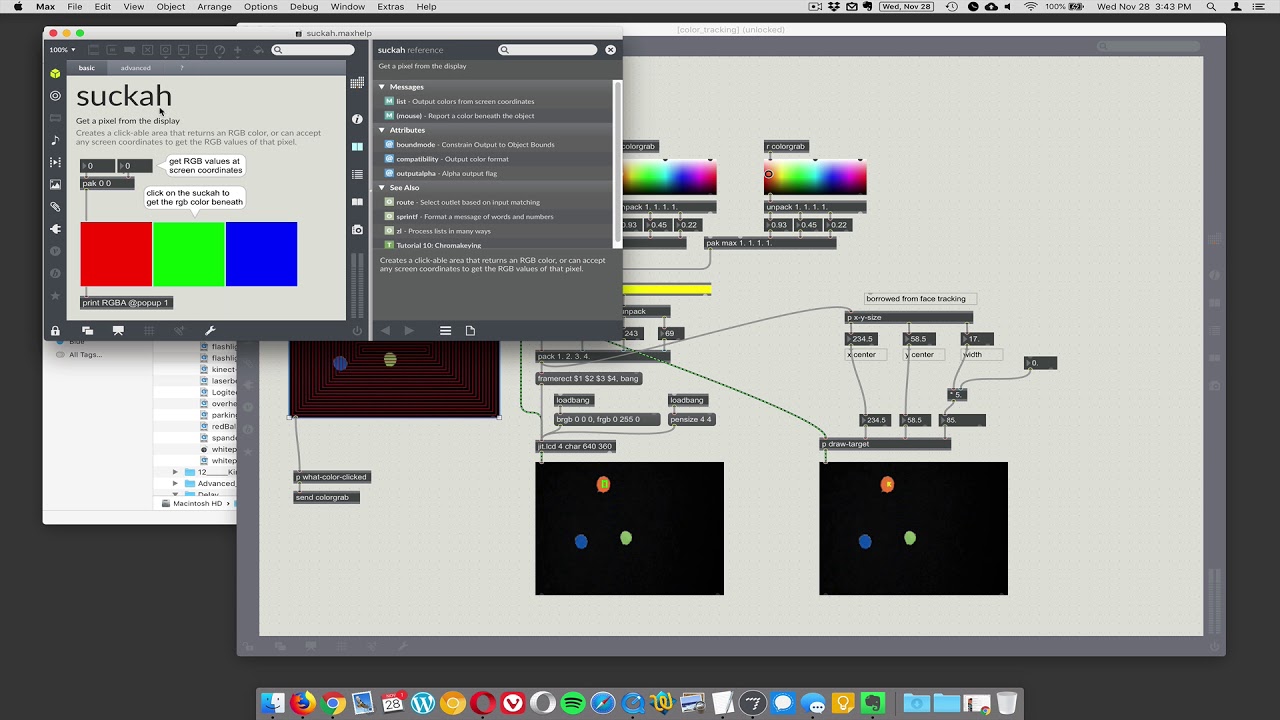The image size is (1280, 720).
Task: Open the Extras menu
Action: pos(391,7)
